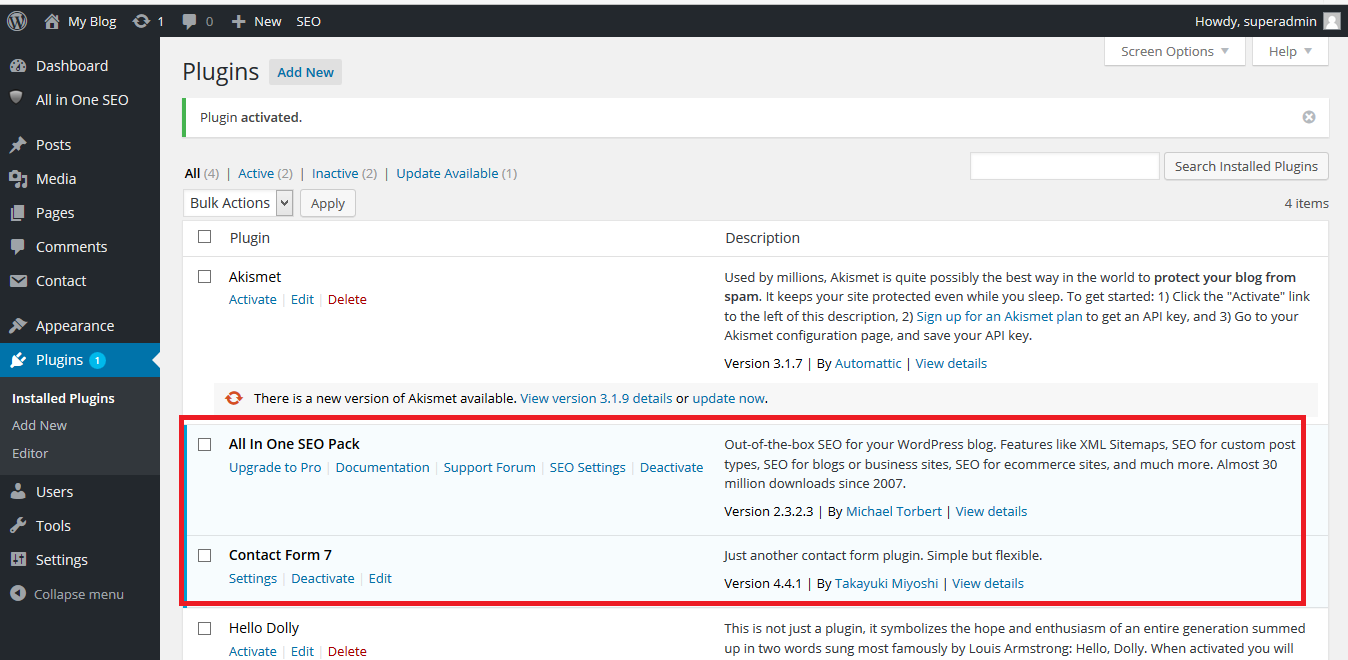This screenshot has width=1348, height=660.
Task: Open Contact Form 7 Settings link
Action: (253, 578)
